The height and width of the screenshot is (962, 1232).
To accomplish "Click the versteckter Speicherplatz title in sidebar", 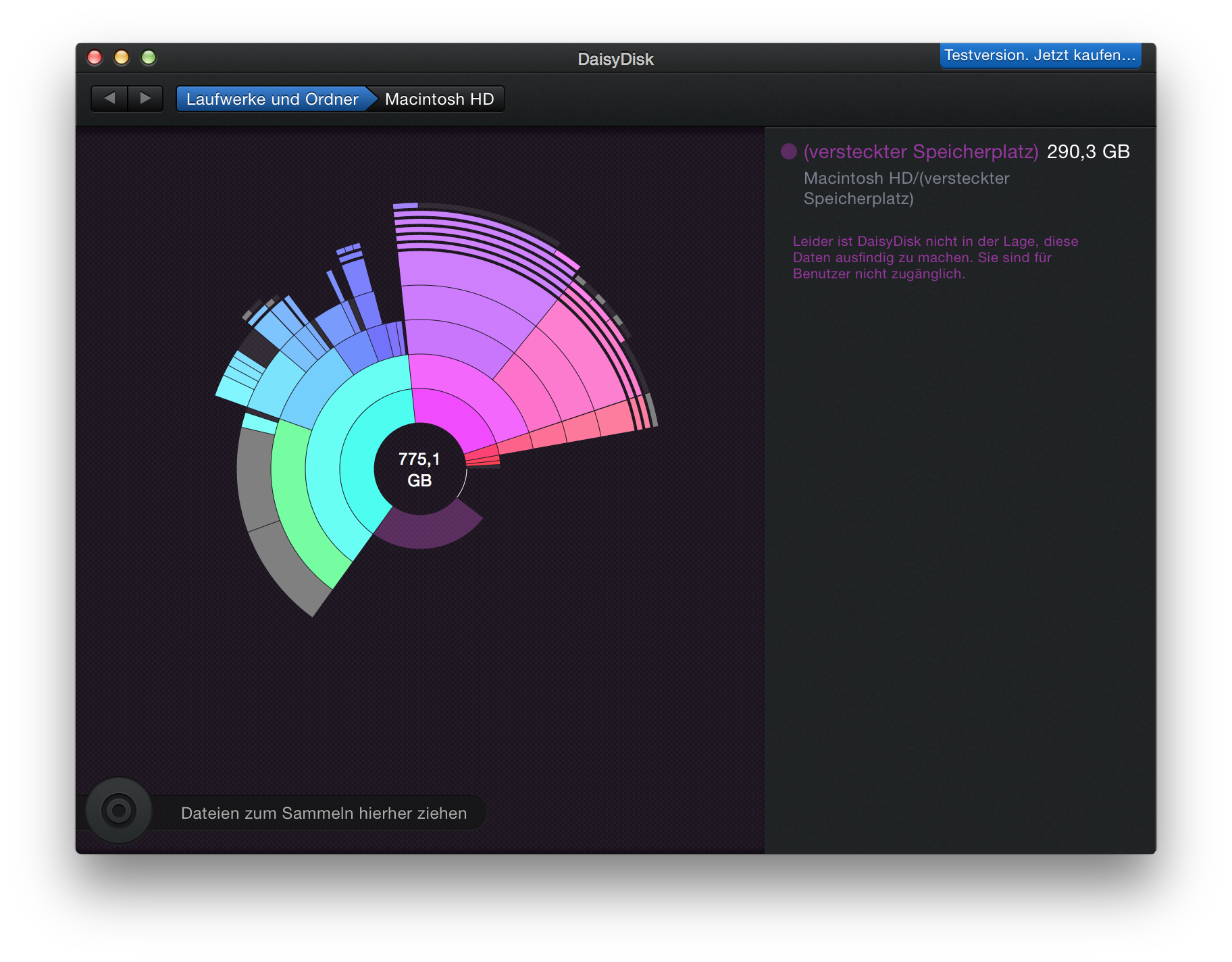I will [921, 151].
